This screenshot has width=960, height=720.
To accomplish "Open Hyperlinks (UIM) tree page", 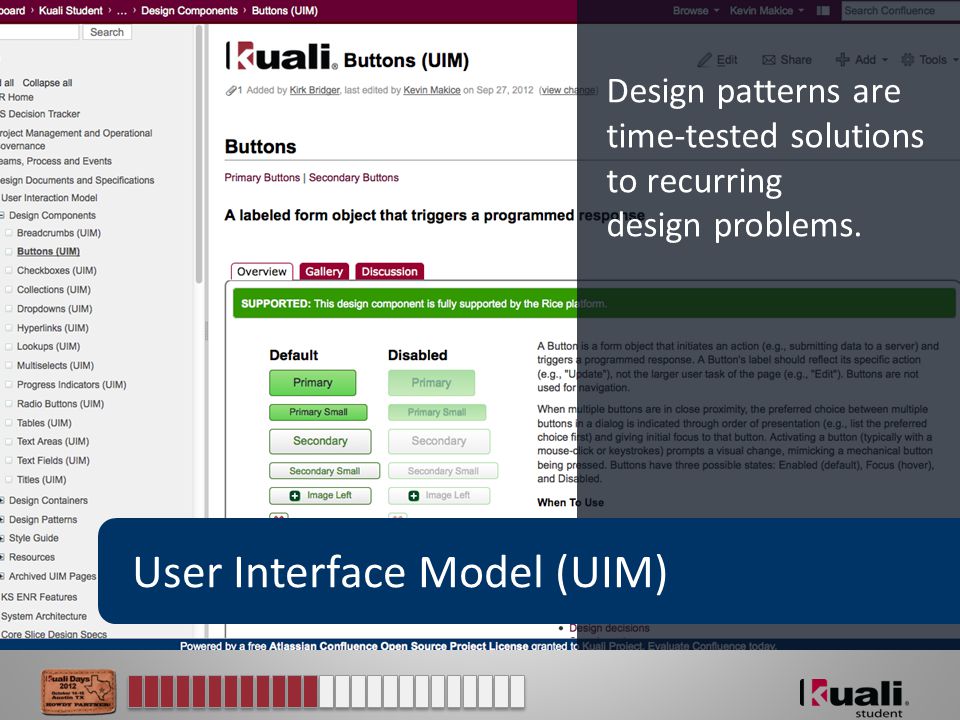I will pos(53,328).
